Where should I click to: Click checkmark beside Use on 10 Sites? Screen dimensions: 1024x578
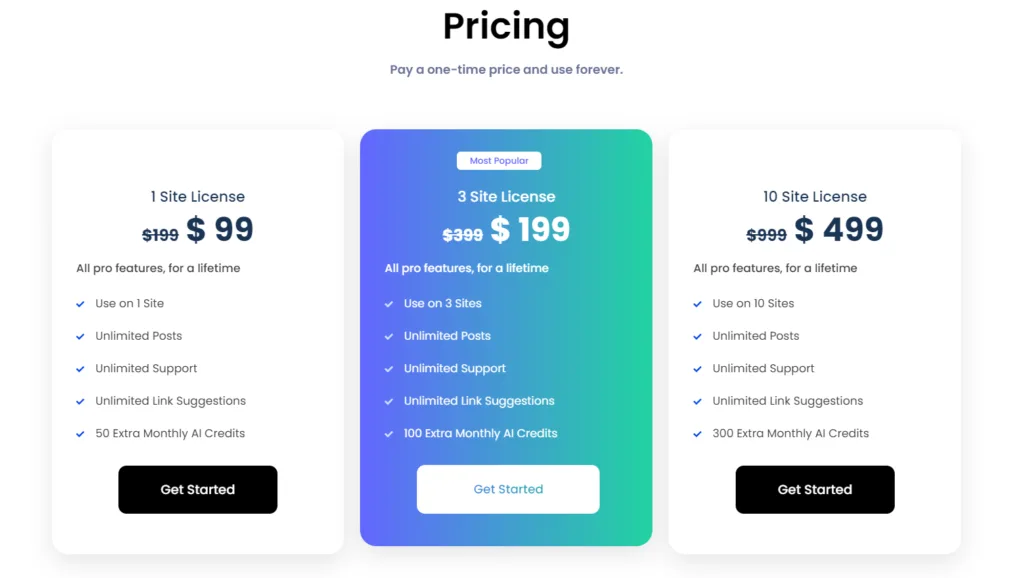(697, 304)
